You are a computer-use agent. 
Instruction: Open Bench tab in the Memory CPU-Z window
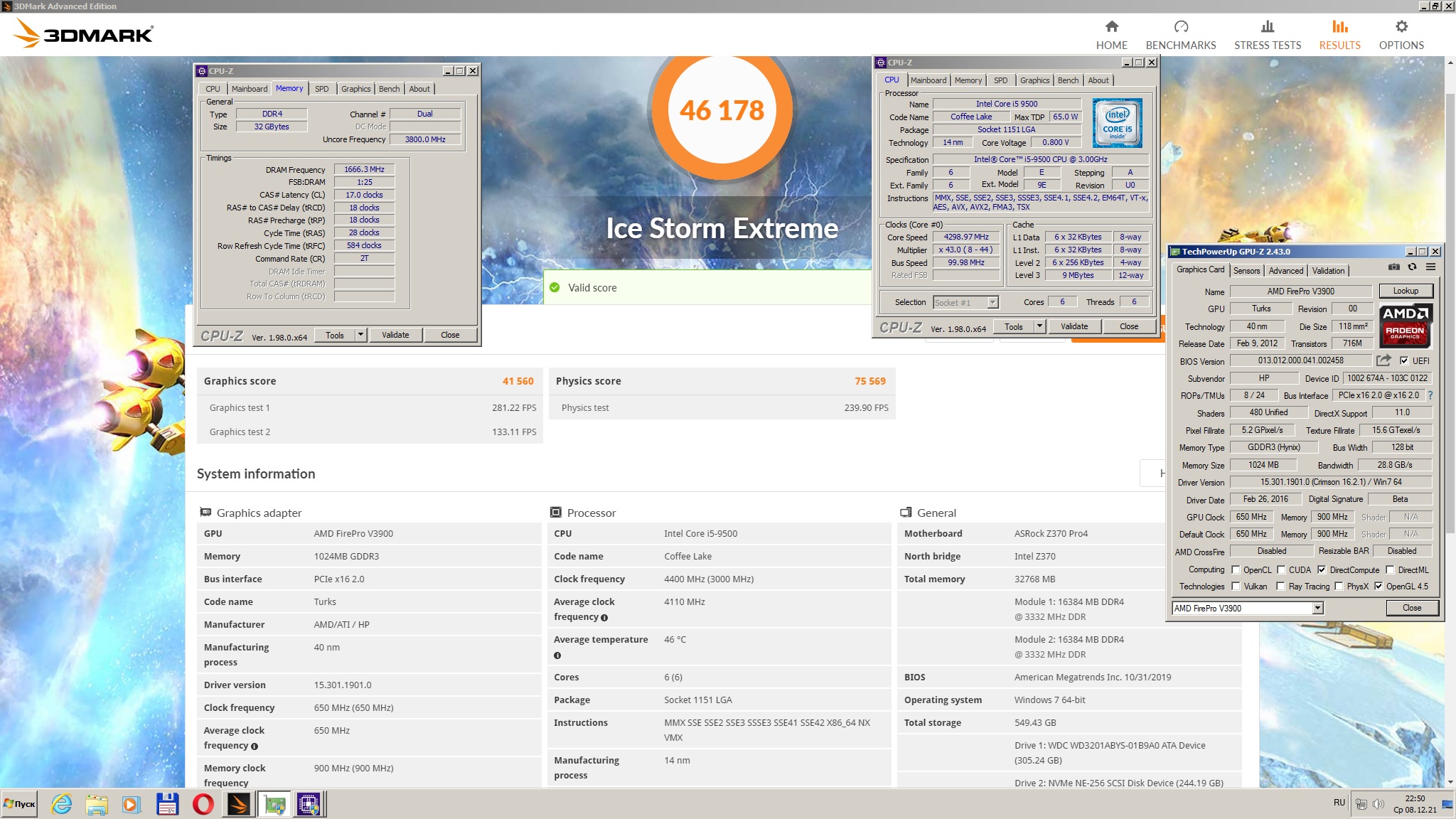click(x=389, y=89)
